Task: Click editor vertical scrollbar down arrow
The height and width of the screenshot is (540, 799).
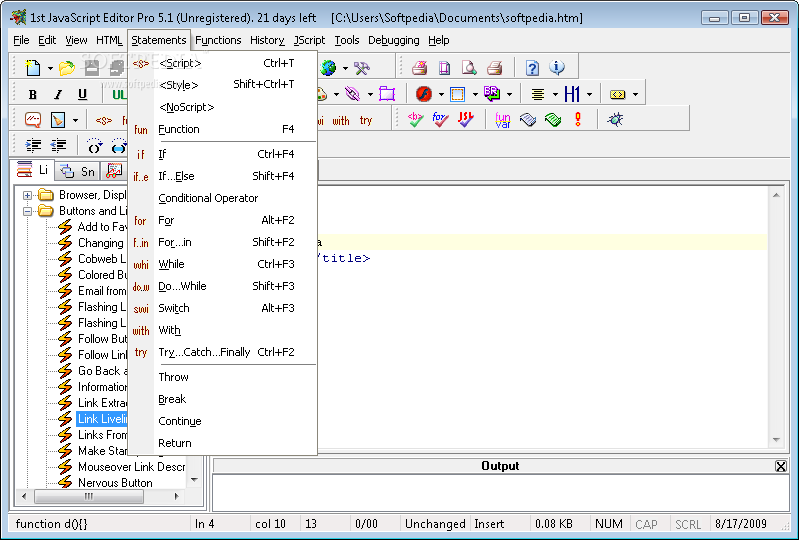Action: [x=776, y=440]
